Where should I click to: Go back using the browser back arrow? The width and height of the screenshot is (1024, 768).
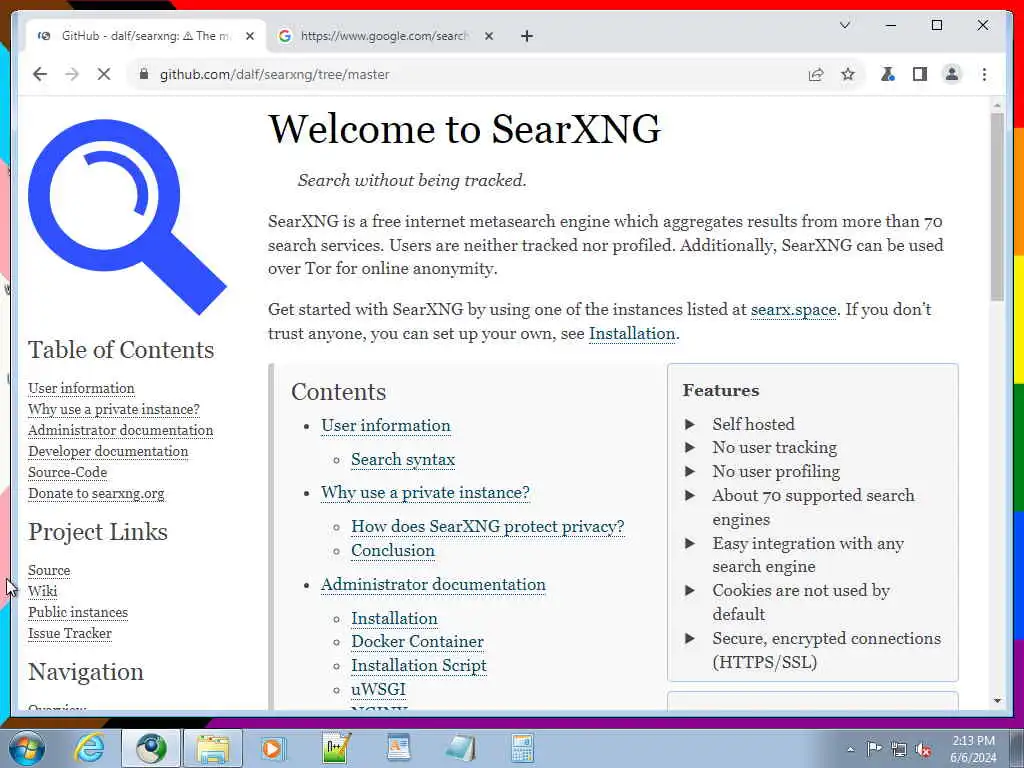[x=40, y=74]
